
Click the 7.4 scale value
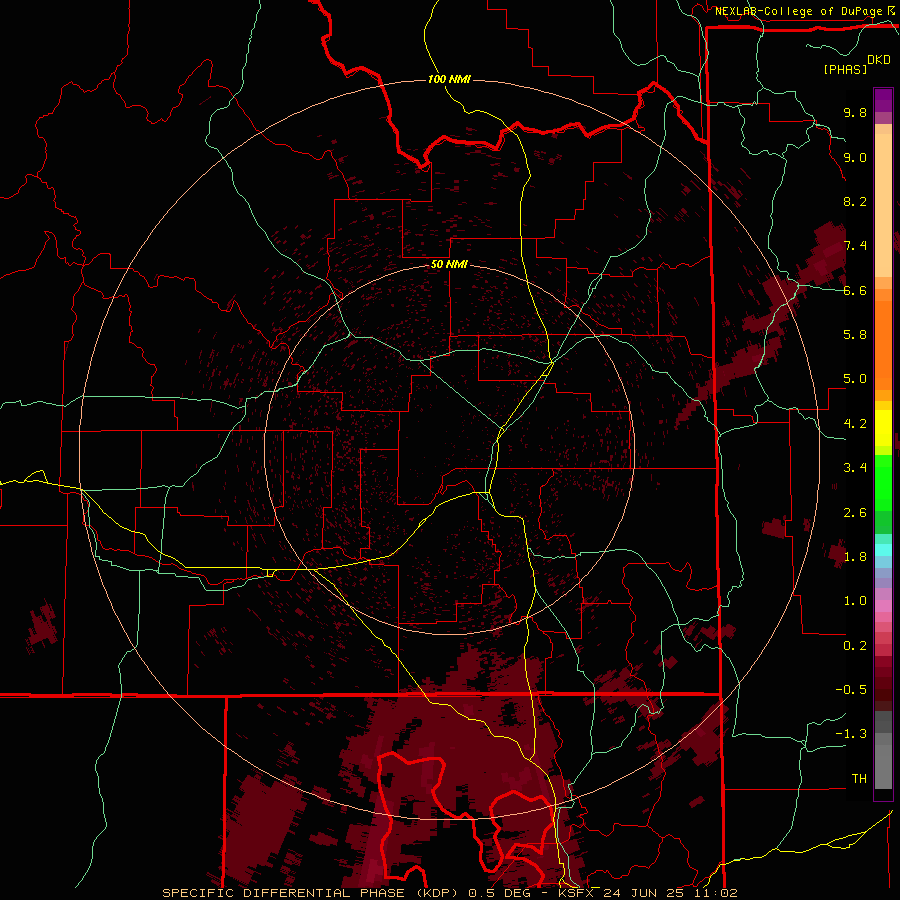[855, 246]
